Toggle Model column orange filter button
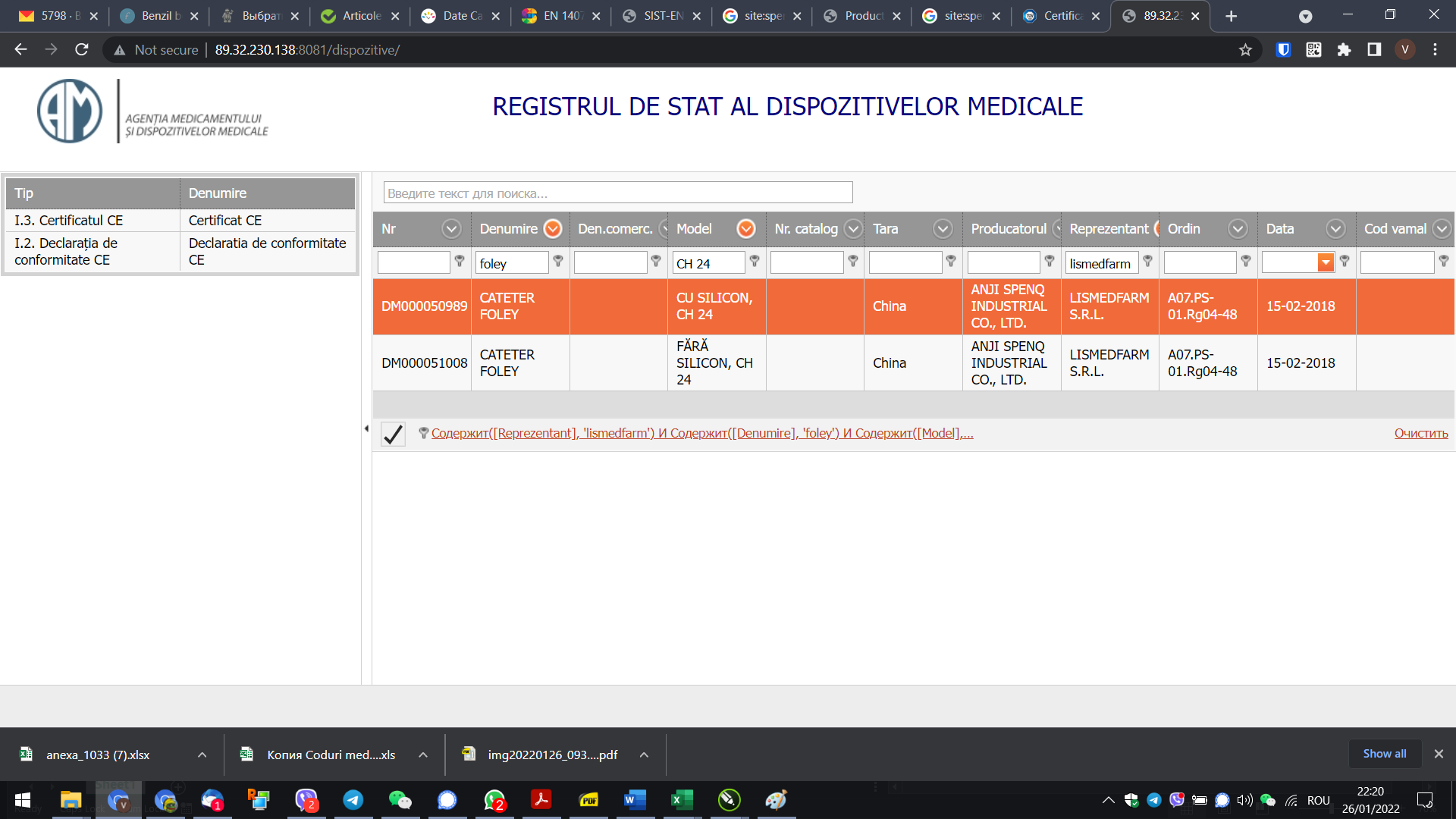The width and height of the screenshot is (1456, 819). (746, 228)
